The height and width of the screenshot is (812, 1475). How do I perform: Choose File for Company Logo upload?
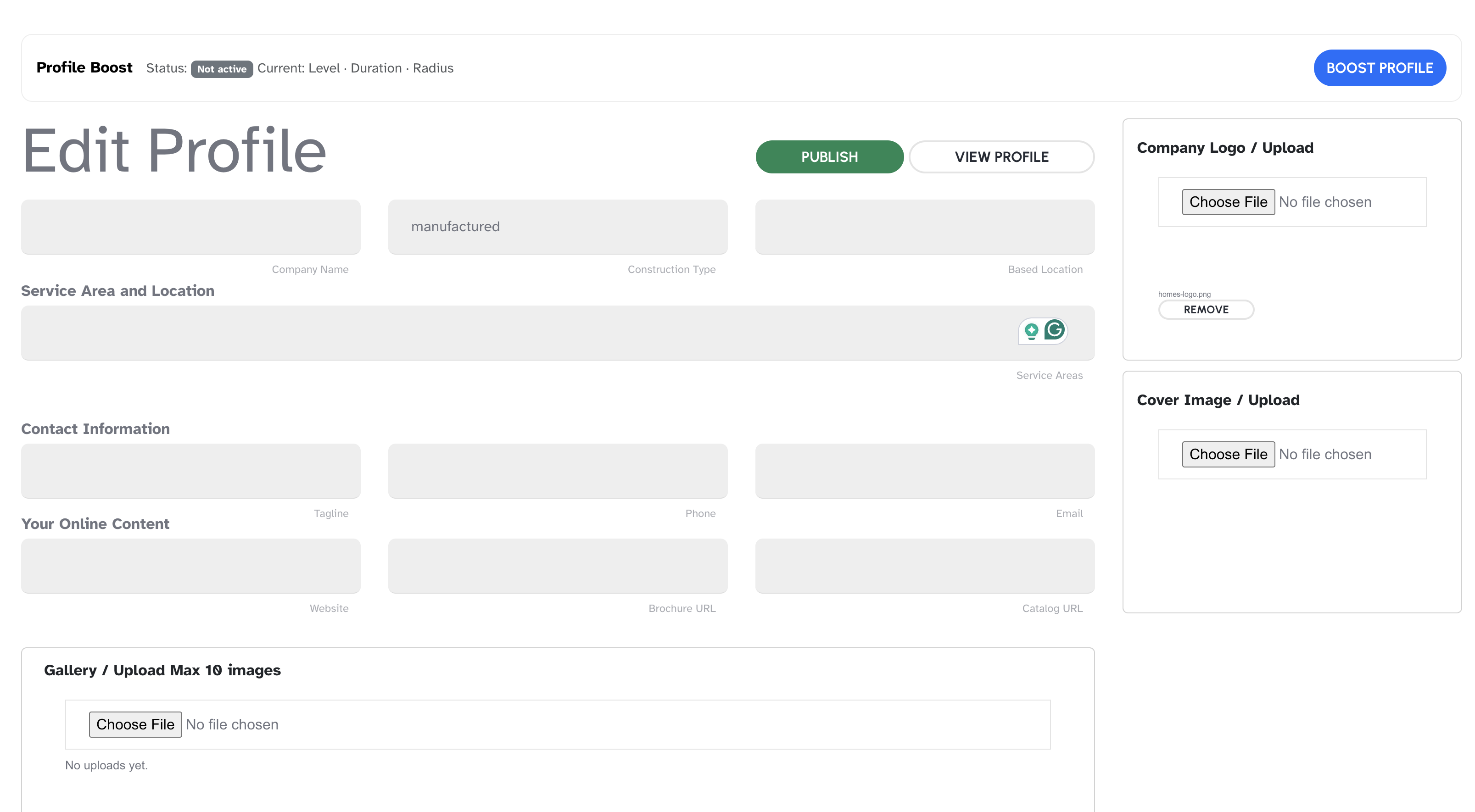point(1228,202)
